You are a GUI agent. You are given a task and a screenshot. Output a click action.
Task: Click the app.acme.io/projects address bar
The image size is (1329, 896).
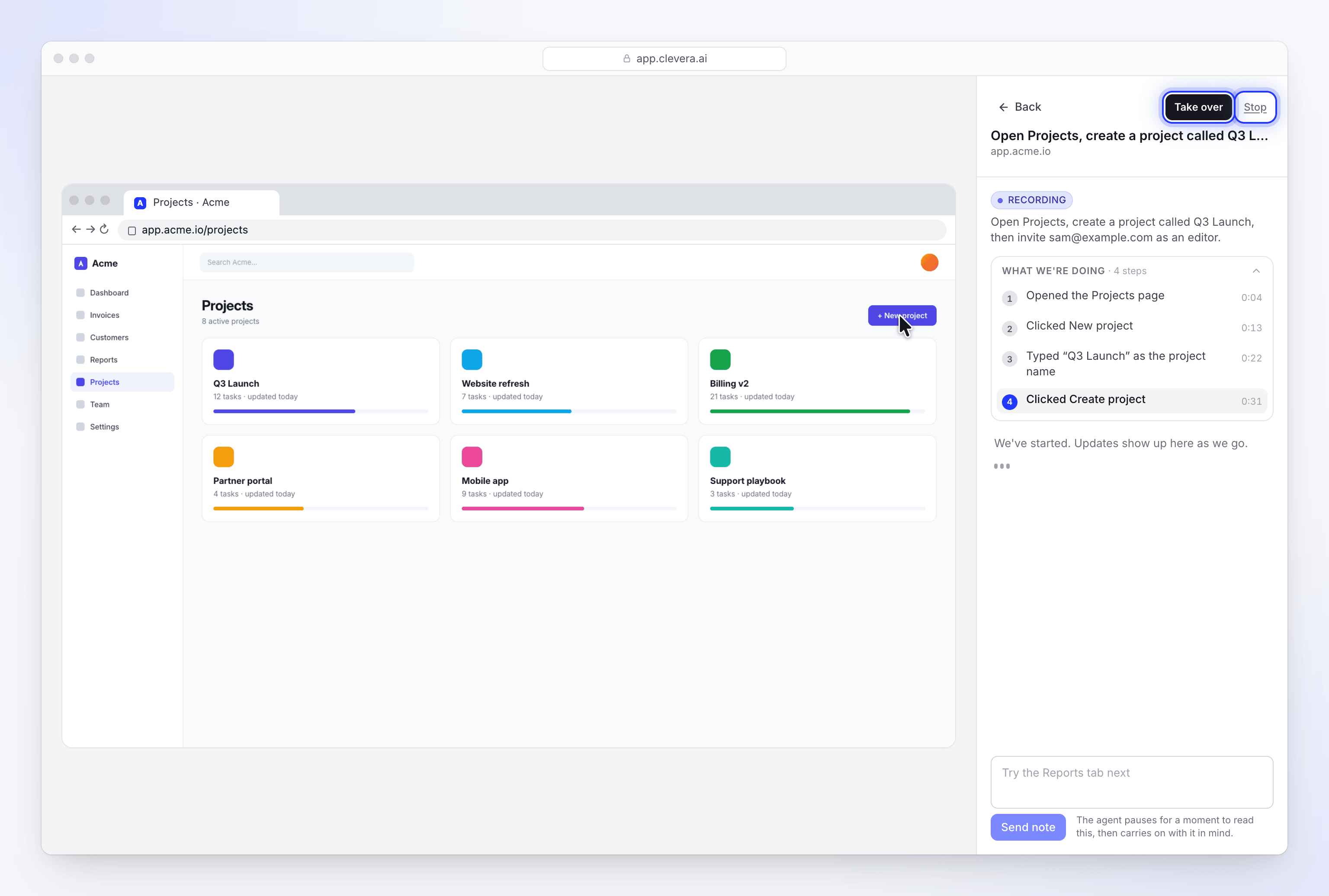pyautogui.click(x=532, y=230)
